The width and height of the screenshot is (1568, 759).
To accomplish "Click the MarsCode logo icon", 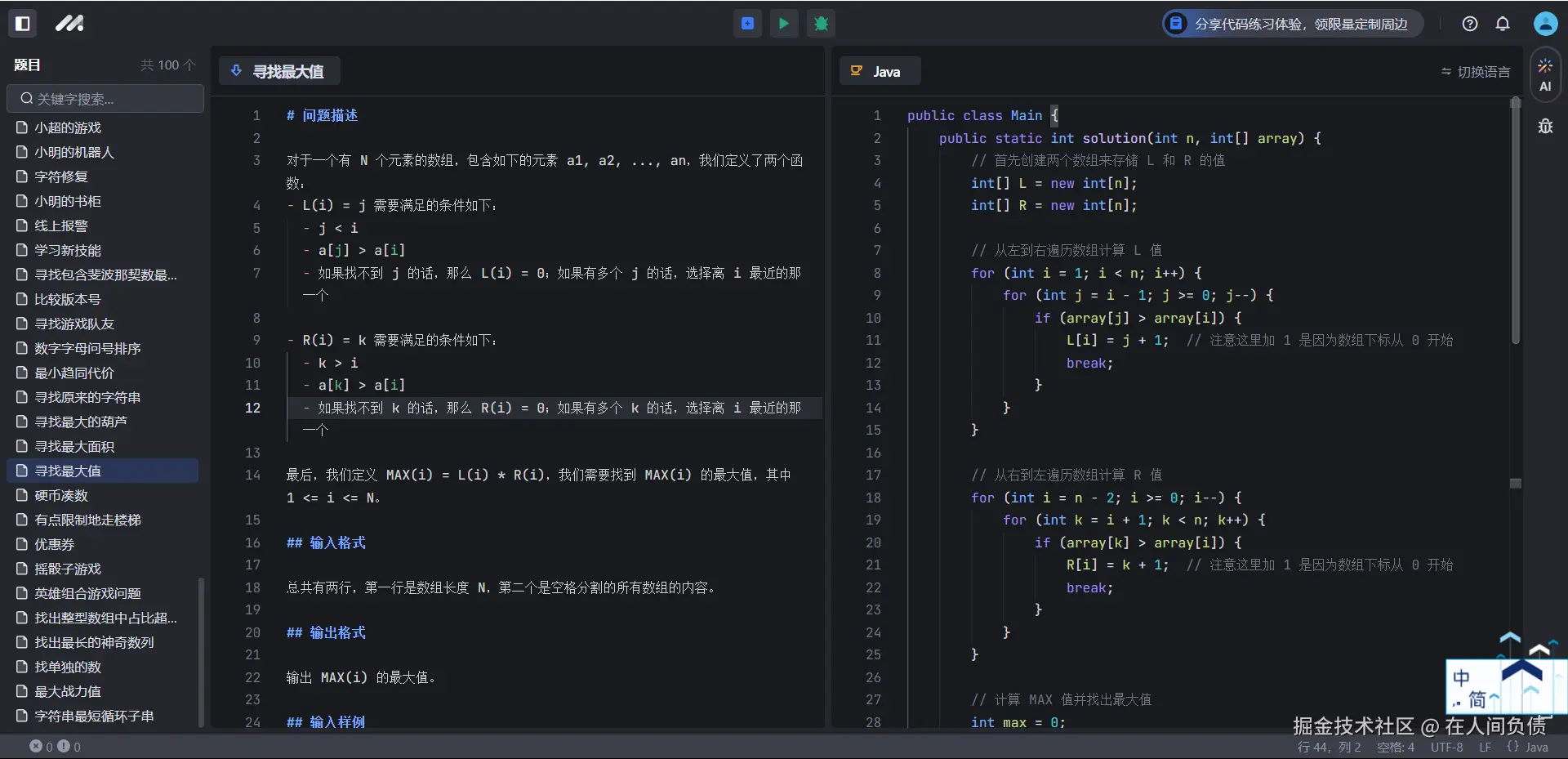I will pyautogui.click(x=69, y=24).
